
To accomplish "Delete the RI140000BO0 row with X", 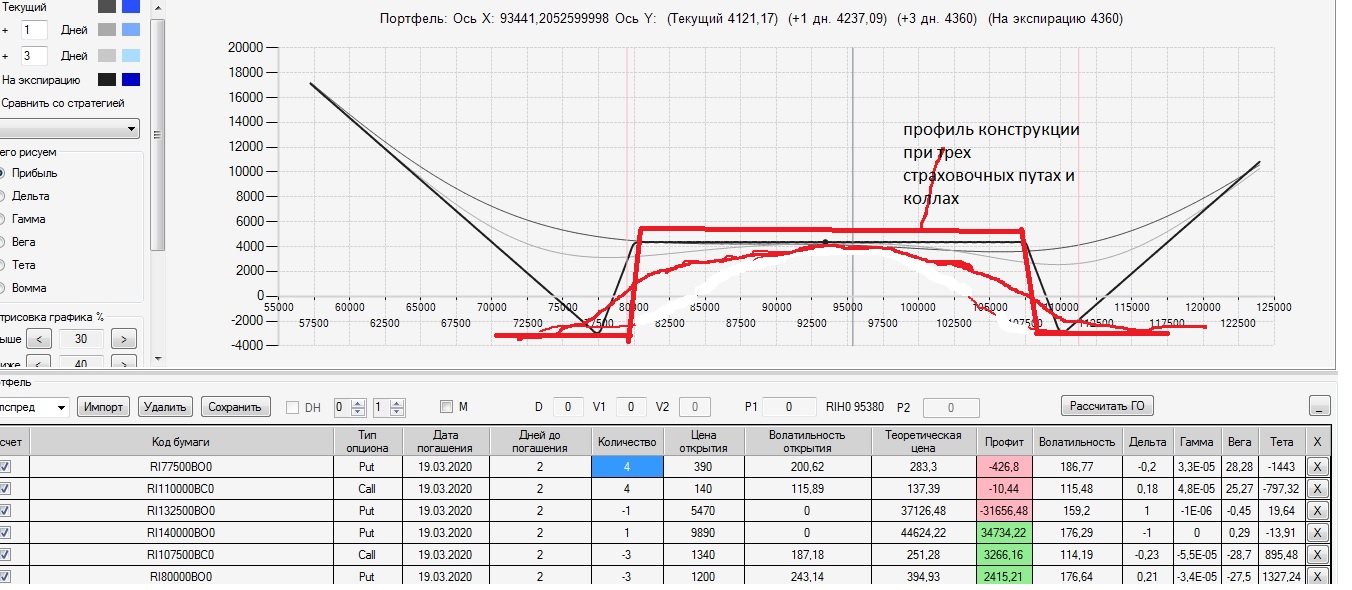I will point(1317,533).
